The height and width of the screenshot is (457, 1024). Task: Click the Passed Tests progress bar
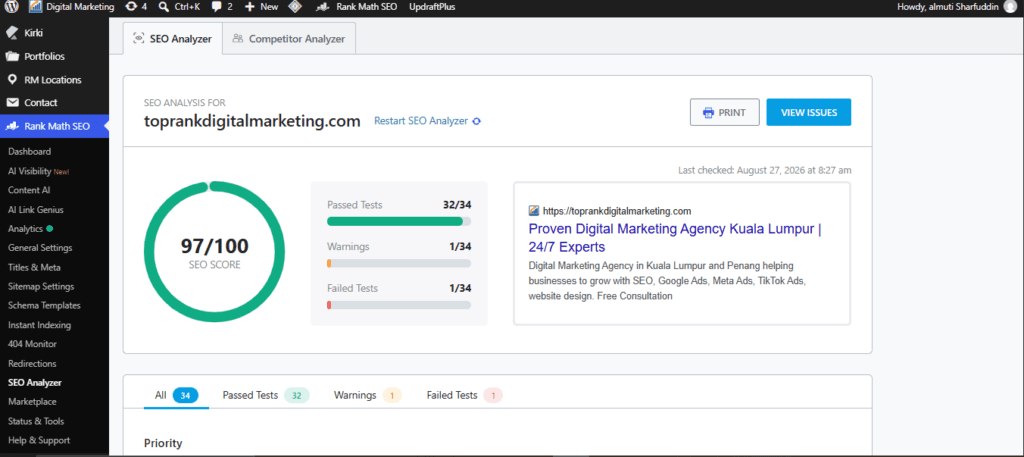(x=398, y=221)
